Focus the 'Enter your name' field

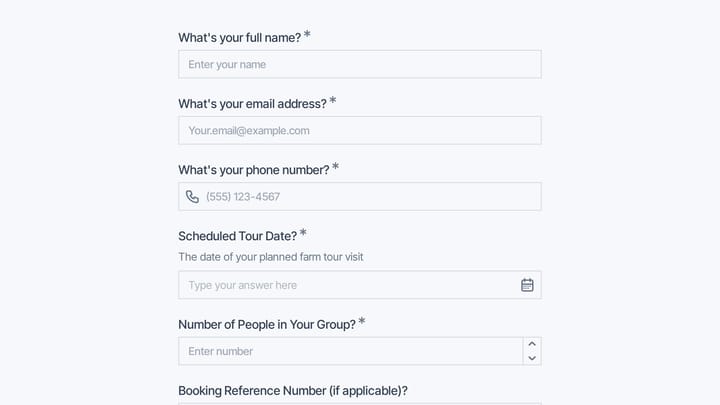coord(360,64)
